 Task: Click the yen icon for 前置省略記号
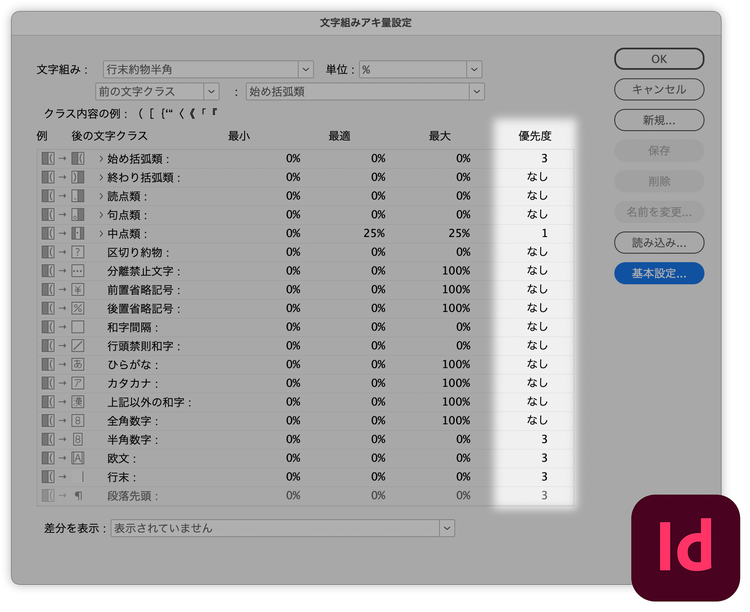[x=77, y=289]
